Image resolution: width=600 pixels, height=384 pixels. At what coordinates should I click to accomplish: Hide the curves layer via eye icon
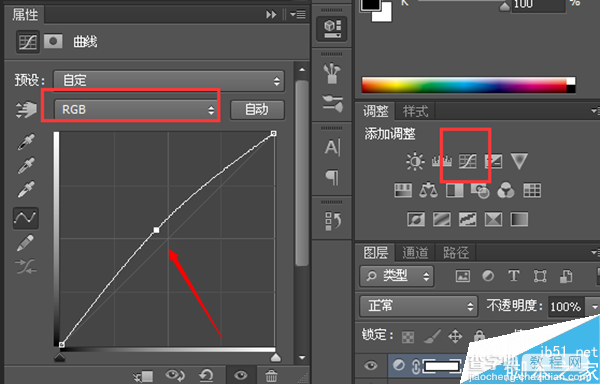(x=370, y=366)
